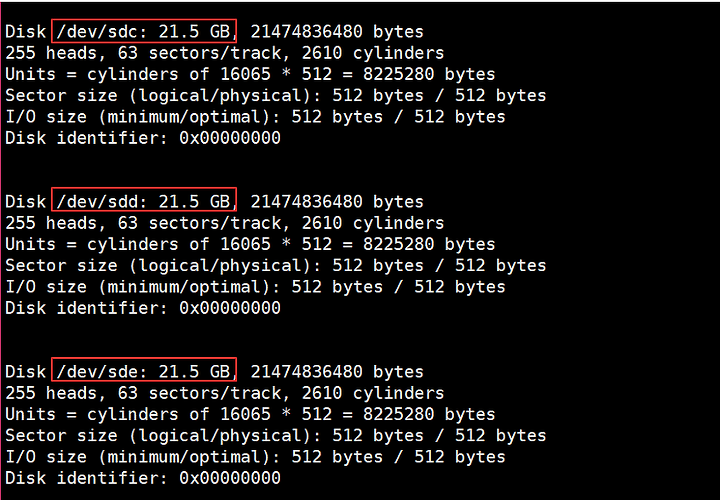Click the I/O size line under sdc
Screen dimensions: 720x500
(255, 117)
